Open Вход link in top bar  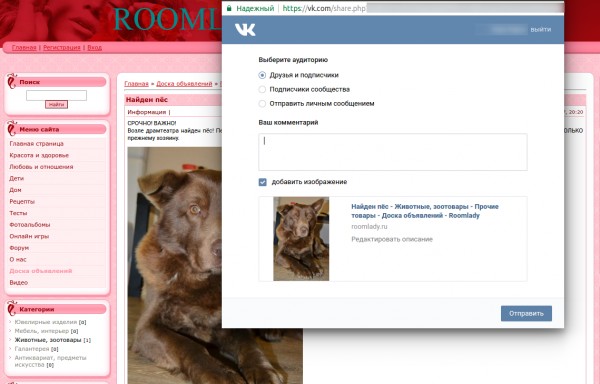(x=95, y=47)
